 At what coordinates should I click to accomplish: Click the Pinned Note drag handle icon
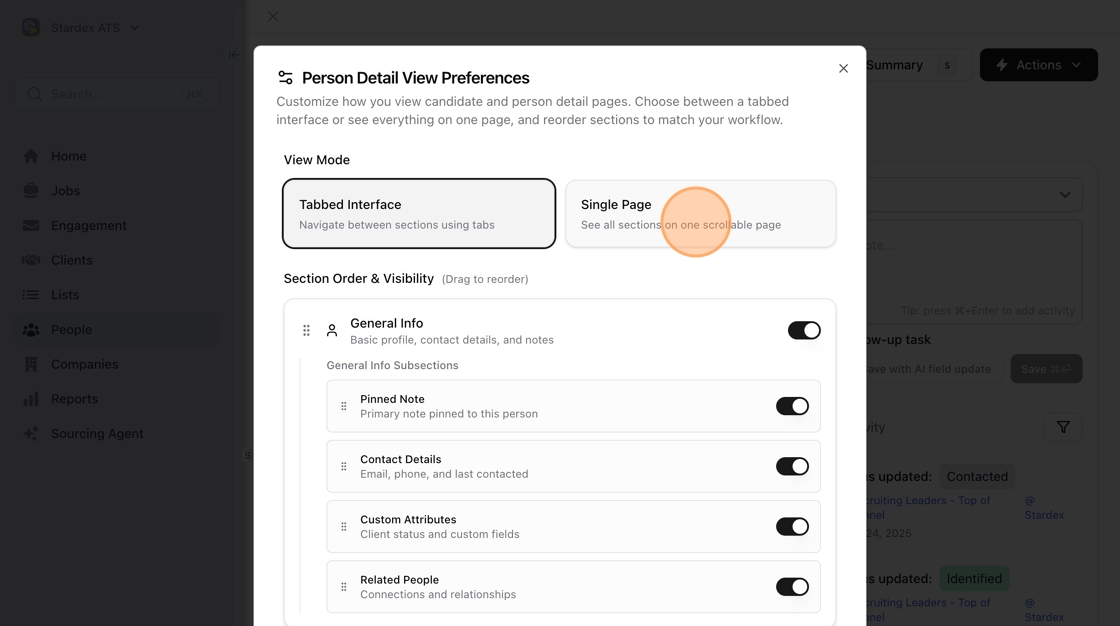(344, 406)
